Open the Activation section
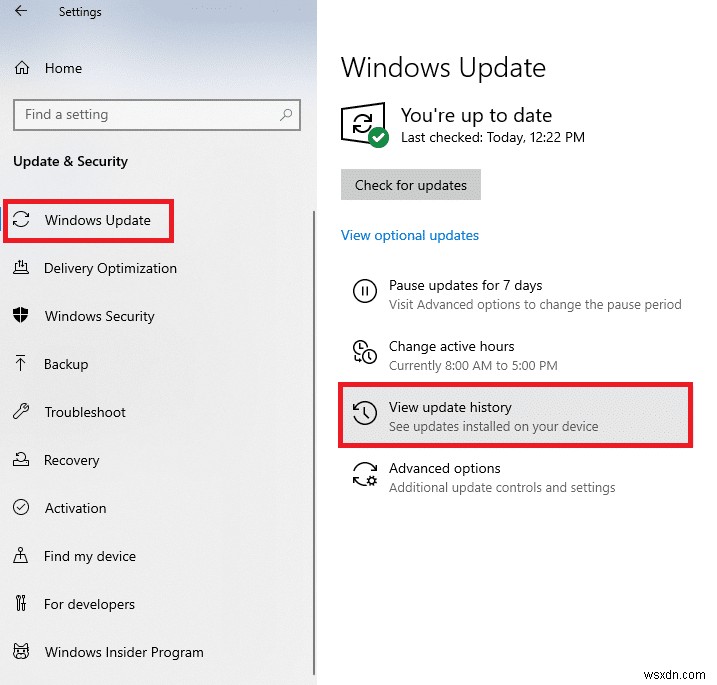Screen dimensions: 717x685 pyautogui.click(x=75, y=508)
